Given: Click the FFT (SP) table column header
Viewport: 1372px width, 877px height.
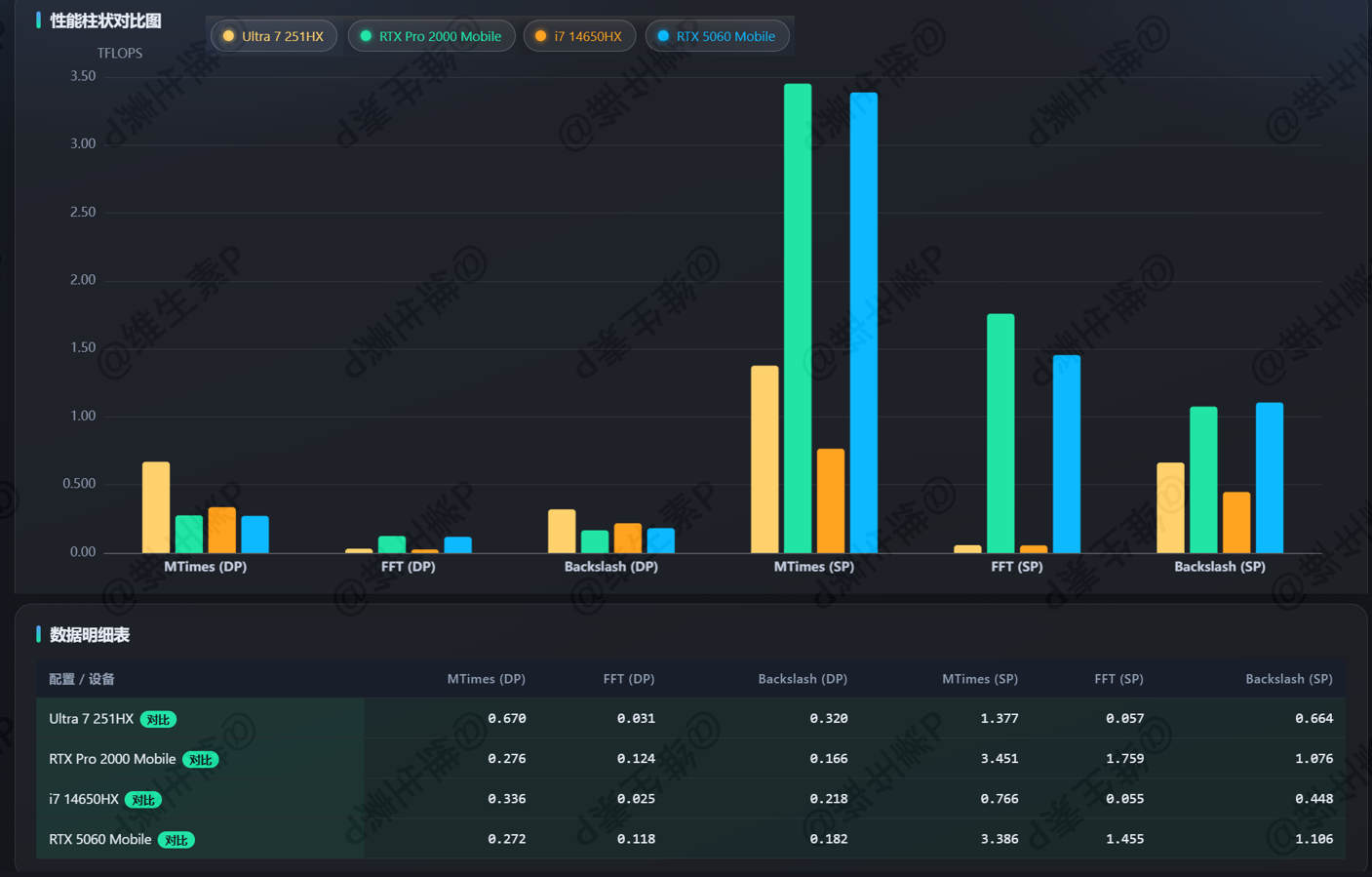Looking at the screenshot, I should (1118, 679).
